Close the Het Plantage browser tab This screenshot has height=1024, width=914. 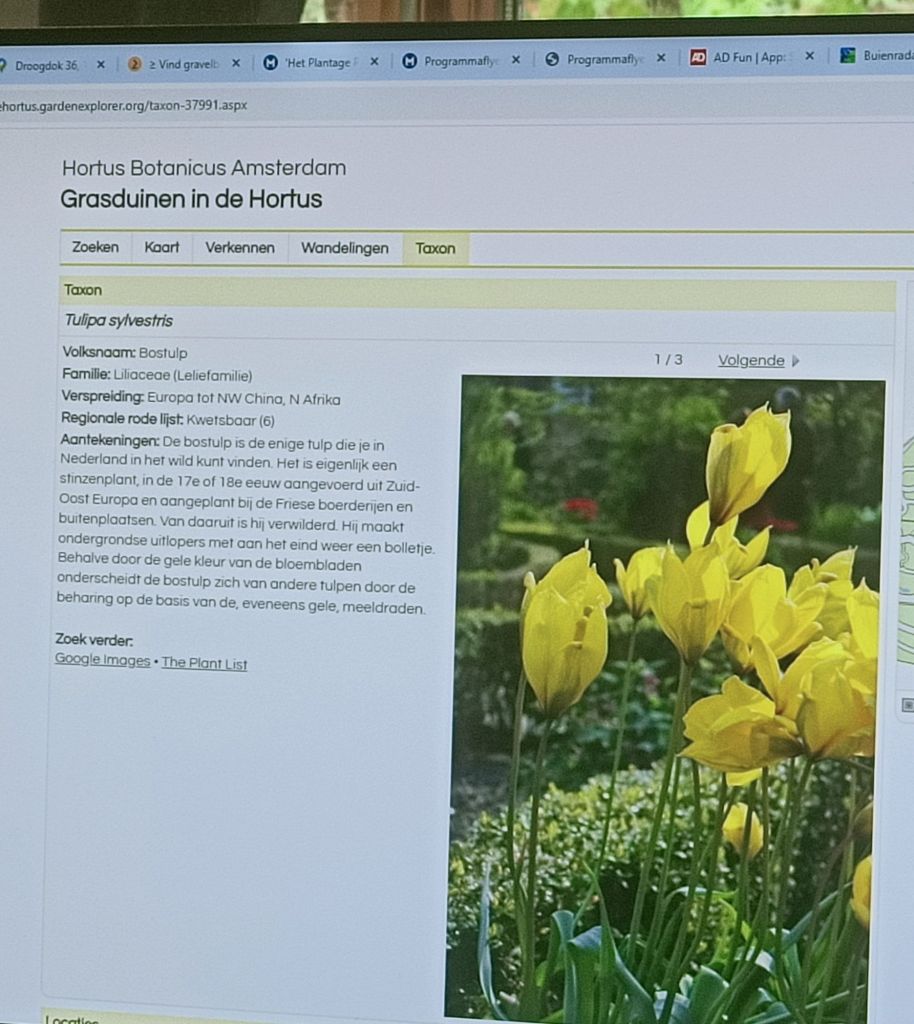pyautogui.click(x=374, y=62)
